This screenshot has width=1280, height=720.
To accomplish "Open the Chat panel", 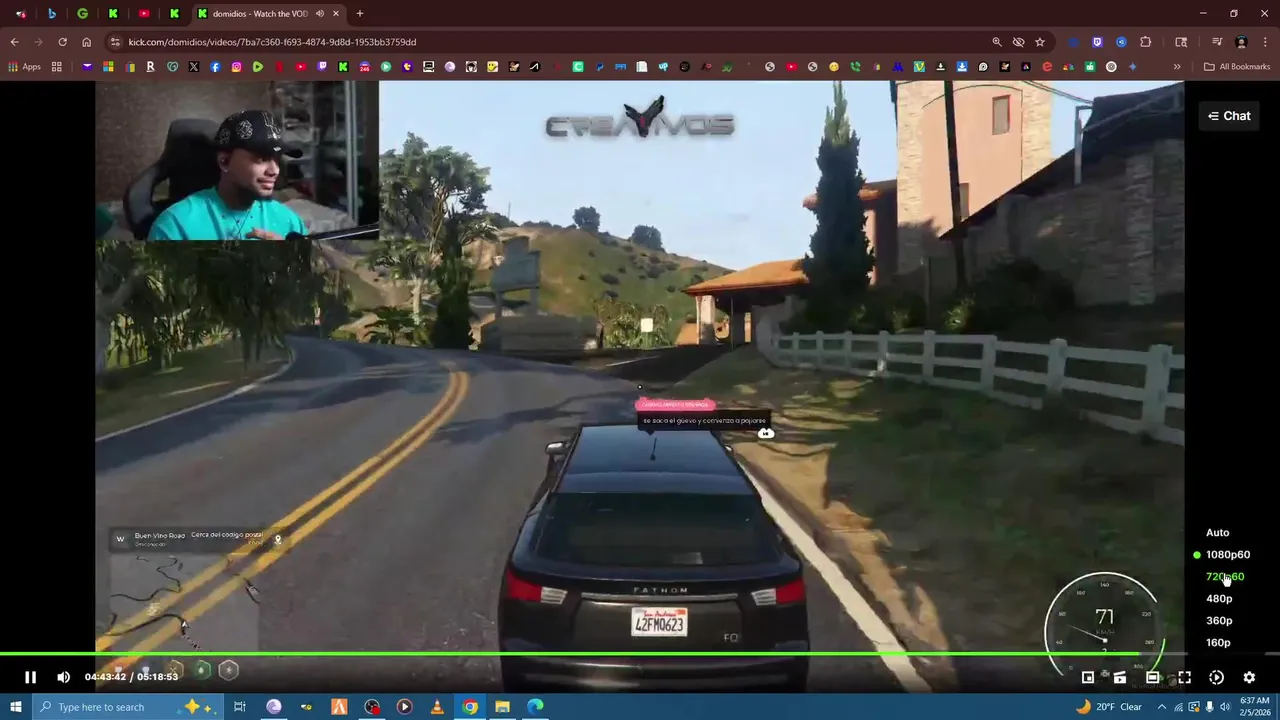I will (1229, 116).
